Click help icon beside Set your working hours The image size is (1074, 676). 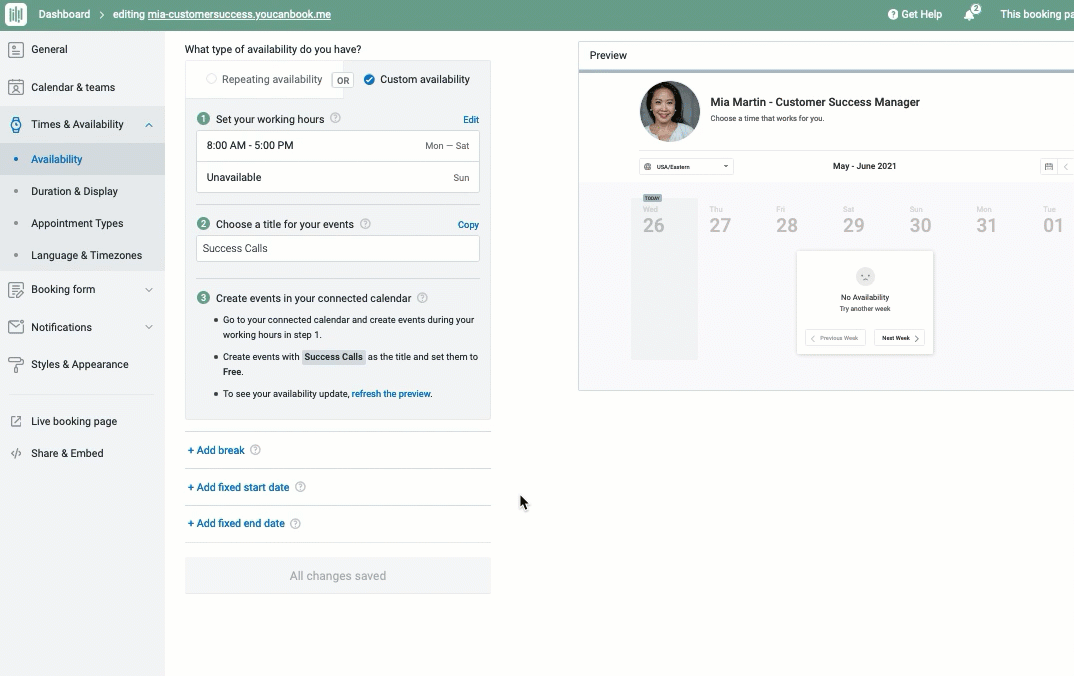coord(335,118)
